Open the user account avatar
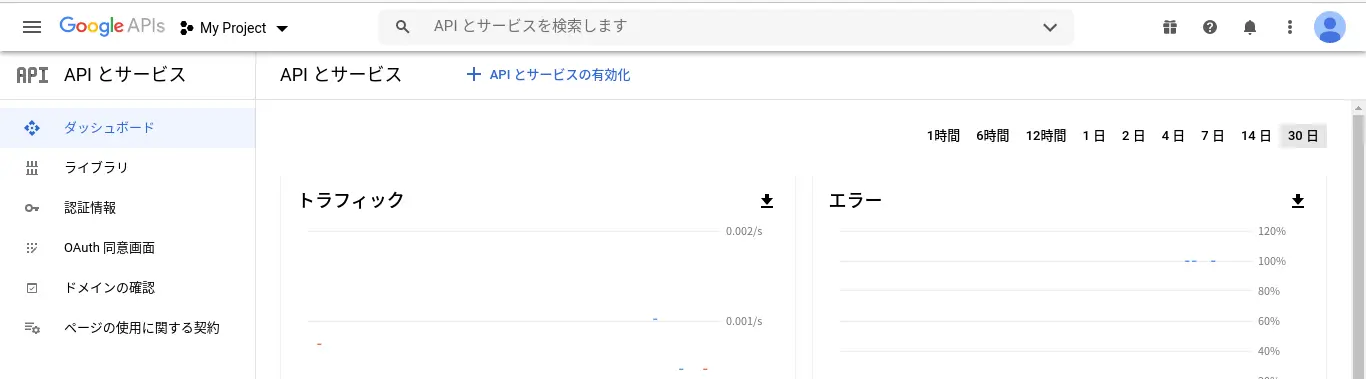 click(x=1330, y=27)
